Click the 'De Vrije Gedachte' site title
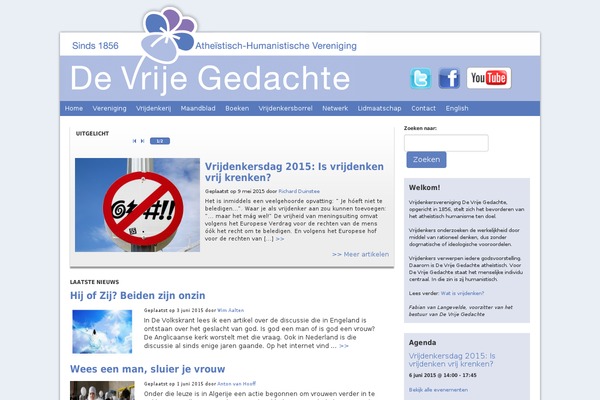The height and width of the screenshot is (400, 600). pos(210,78)
